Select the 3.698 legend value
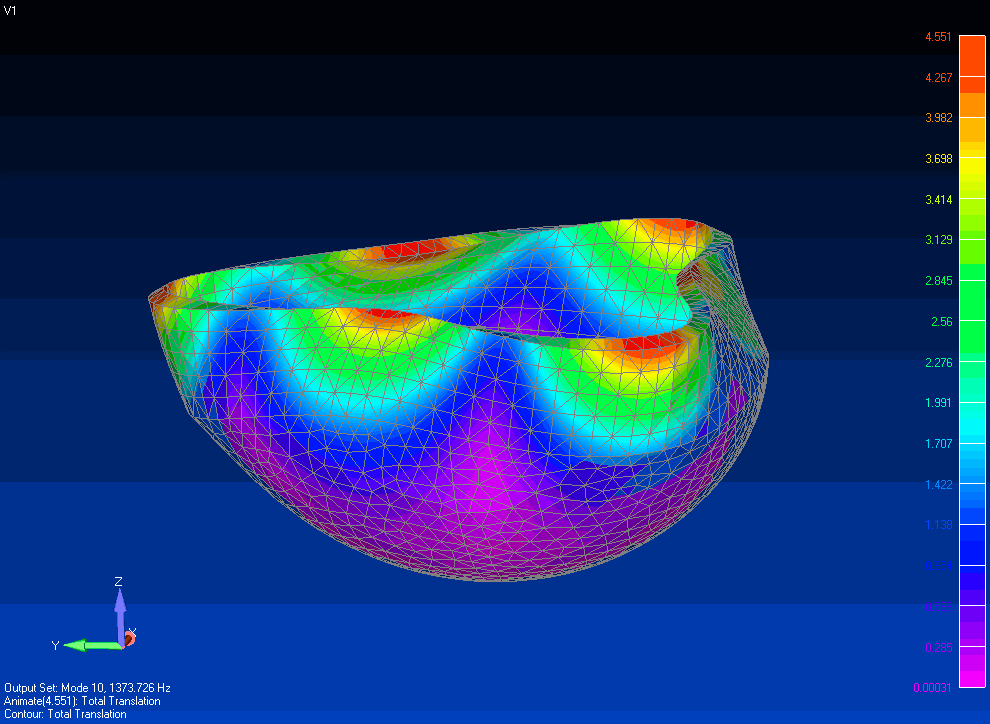Viewport: 990px width, 724px height. 938,159
